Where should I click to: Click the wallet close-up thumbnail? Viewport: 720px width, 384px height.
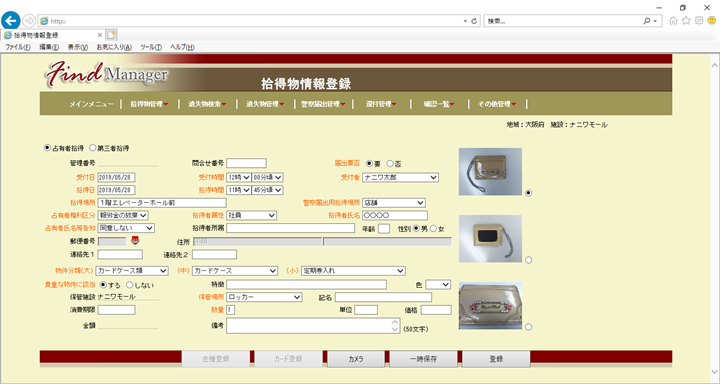490,305
